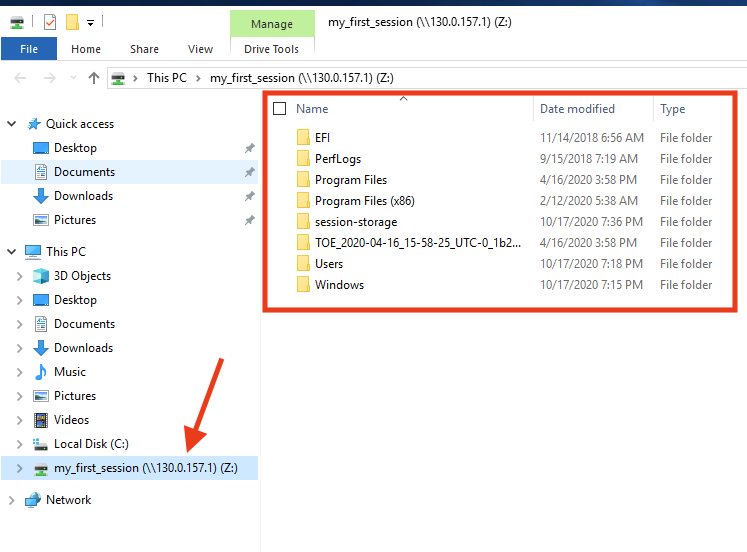Click the Videos filmstrip icon in sidebar
The width and height of the screenshot is (747, 552).
(41, 420)
